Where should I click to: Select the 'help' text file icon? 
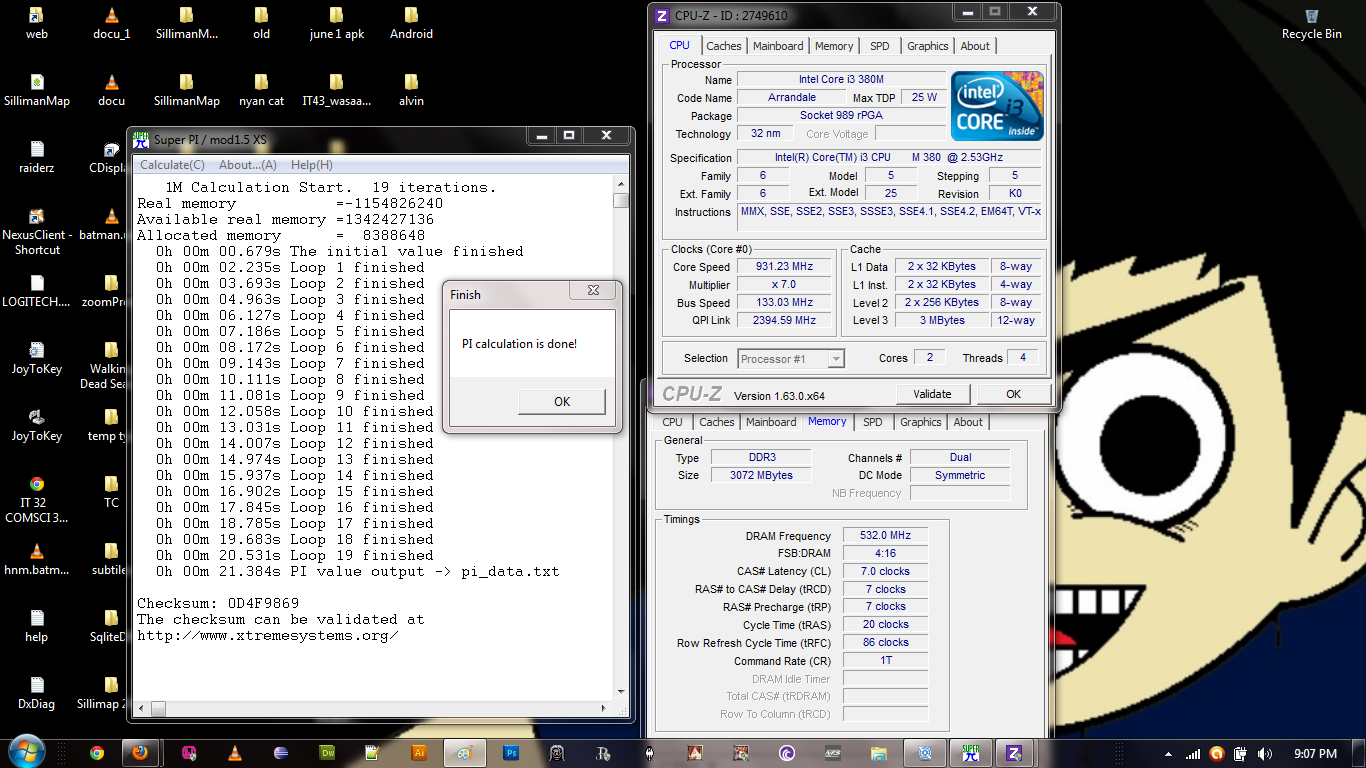coord(37,627)
